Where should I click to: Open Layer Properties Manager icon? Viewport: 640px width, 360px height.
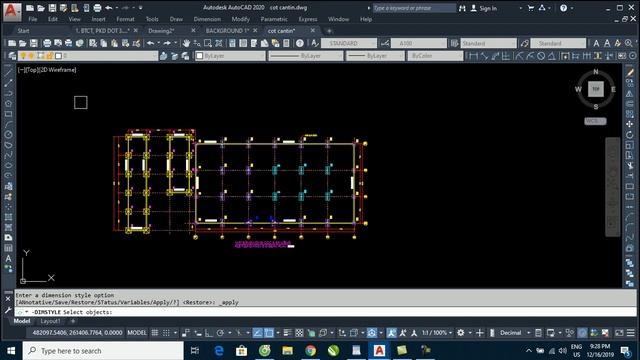[x=12, y=56]
